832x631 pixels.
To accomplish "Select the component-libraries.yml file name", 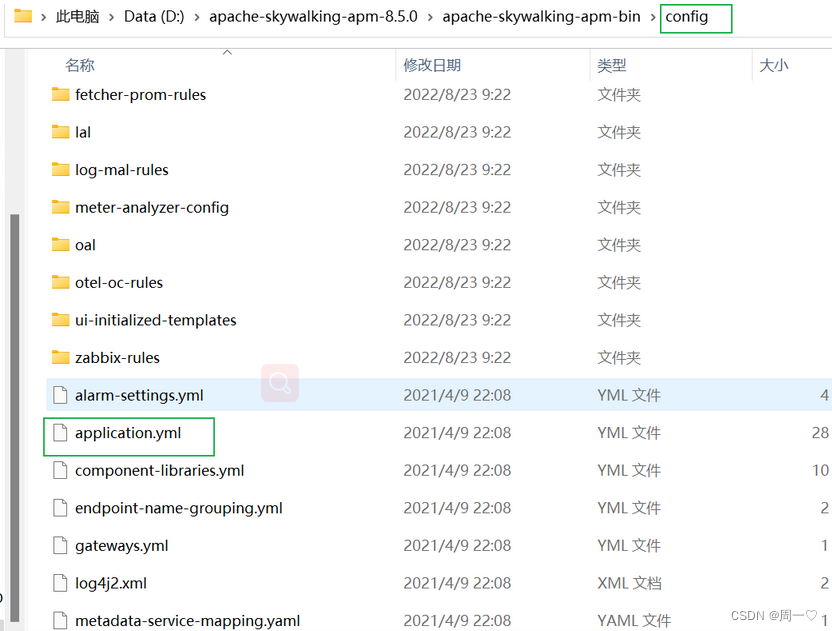I will pyautogui.click(x=160, y=471).
